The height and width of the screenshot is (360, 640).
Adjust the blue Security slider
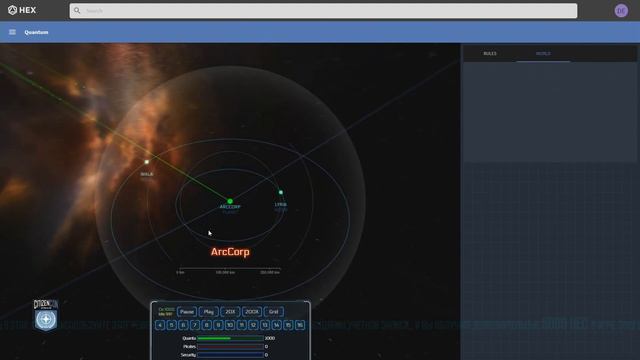pyautogui.click(x=230, y=355)
